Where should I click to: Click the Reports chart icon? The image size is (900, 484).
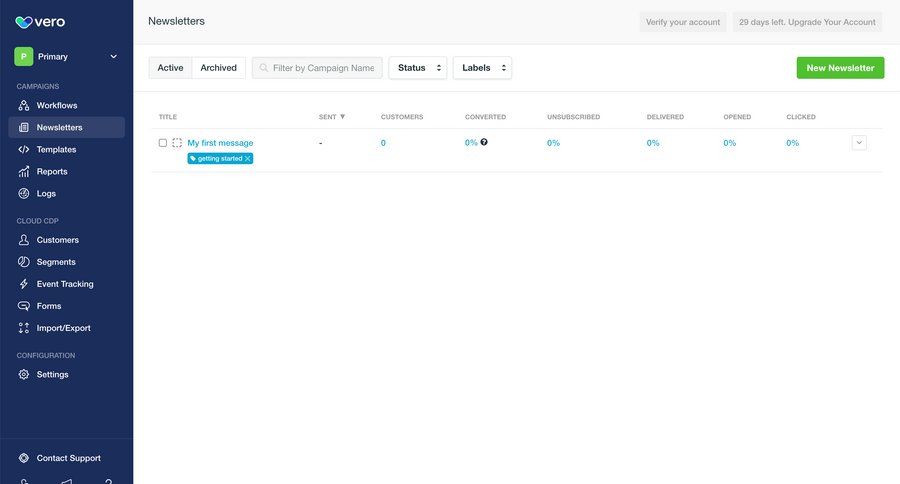pyautogui.click(x=24, y=172)
